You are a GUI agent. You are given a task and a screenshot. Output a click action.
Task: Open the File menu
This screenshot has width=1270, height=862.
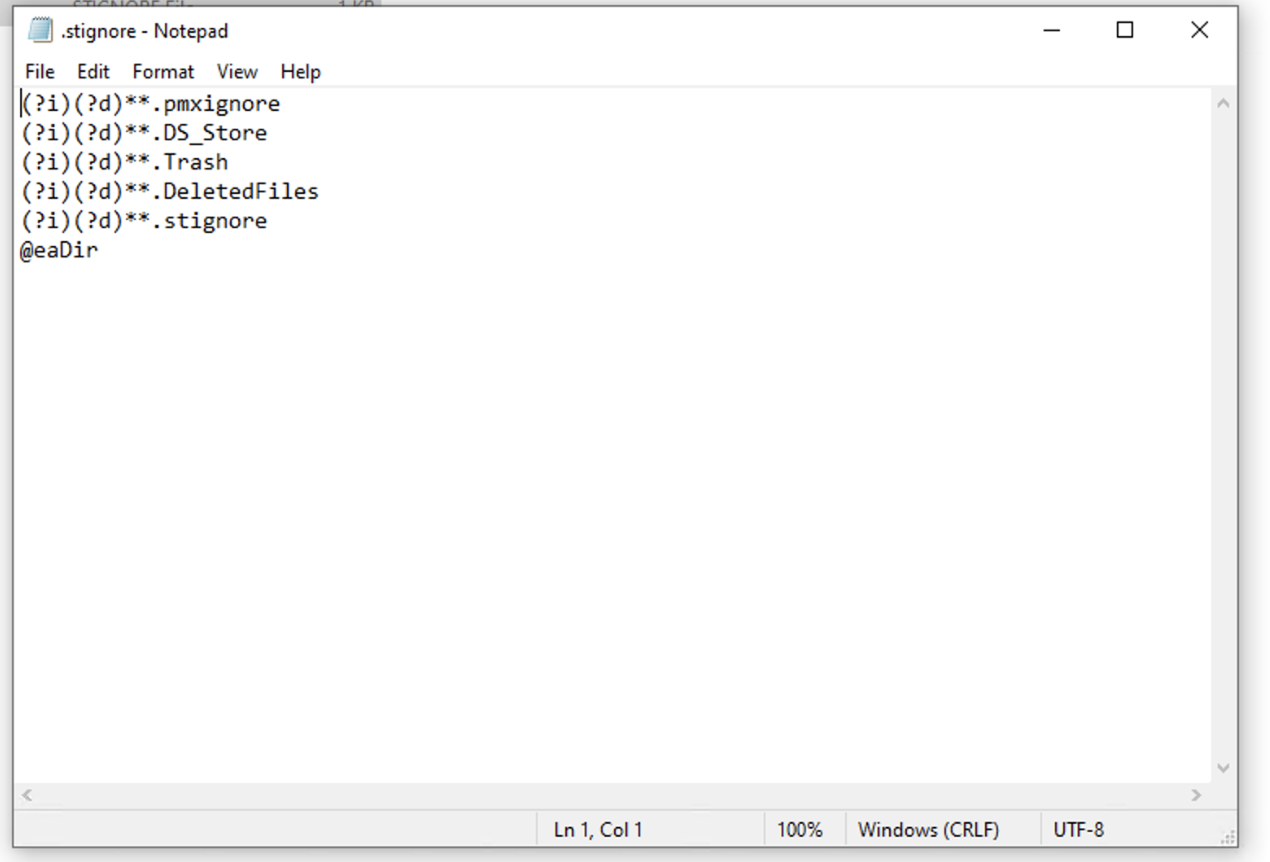(x=40, y=72)
